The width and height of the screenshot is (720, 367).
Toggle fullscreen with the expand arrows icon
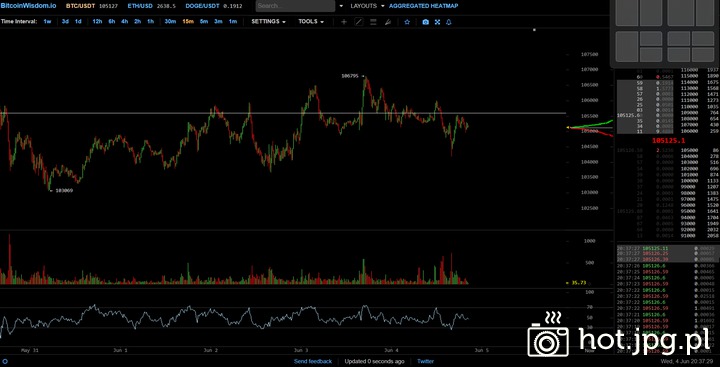(x=437, y=22)
